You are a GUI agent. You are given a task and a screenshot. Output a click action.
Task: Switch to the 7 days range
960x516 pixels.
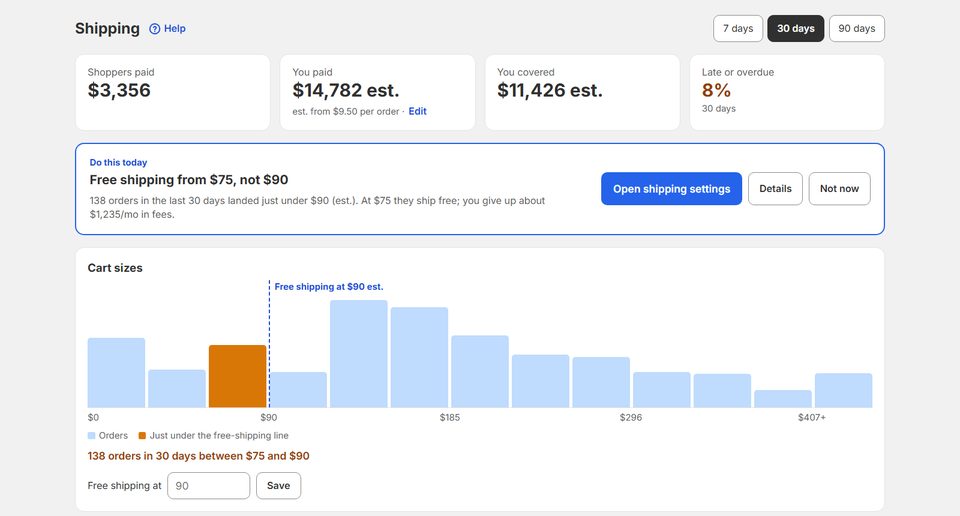738,28
